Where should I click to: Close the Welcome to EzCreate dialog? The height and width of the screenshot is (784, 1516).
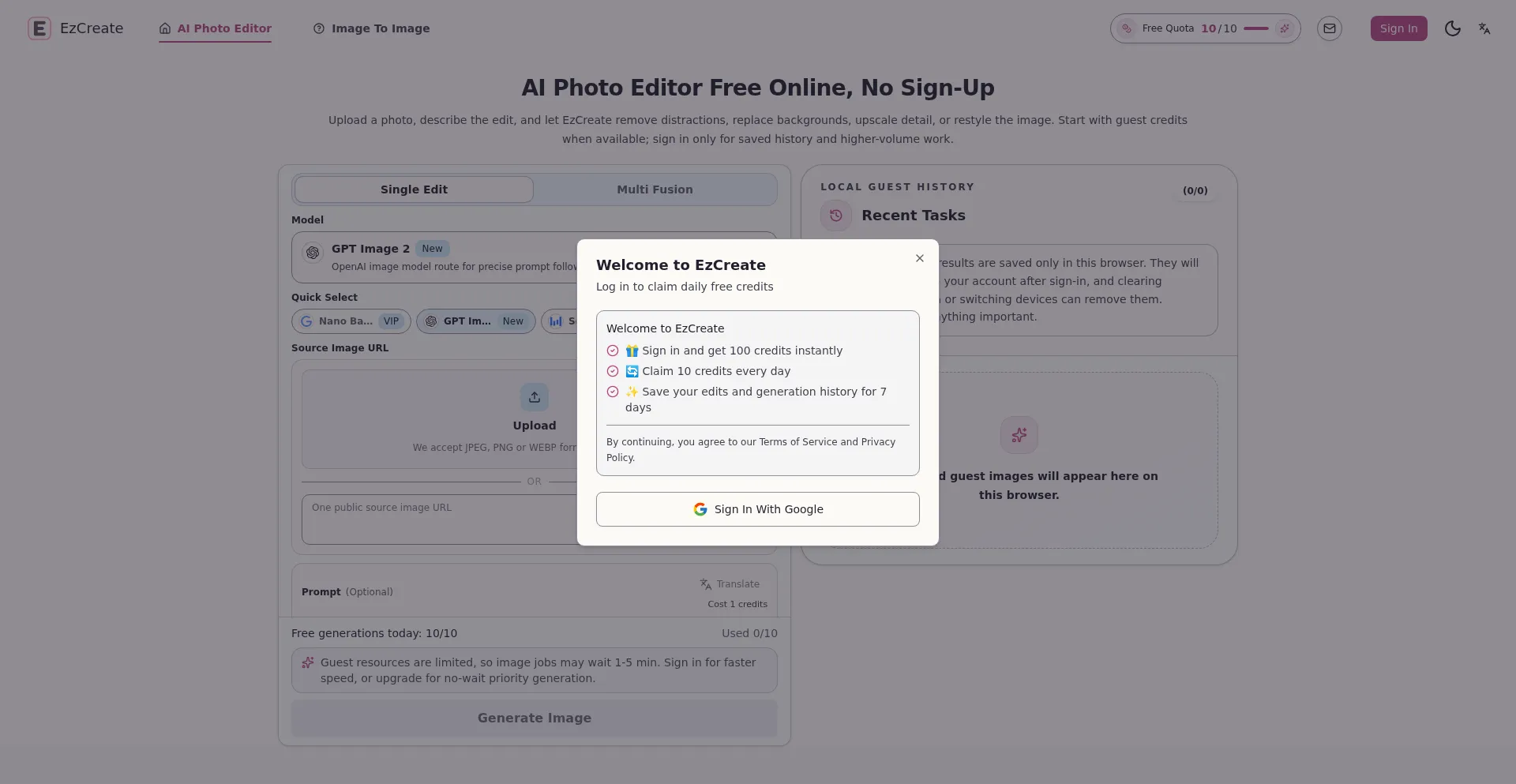[x=920, y=258]
